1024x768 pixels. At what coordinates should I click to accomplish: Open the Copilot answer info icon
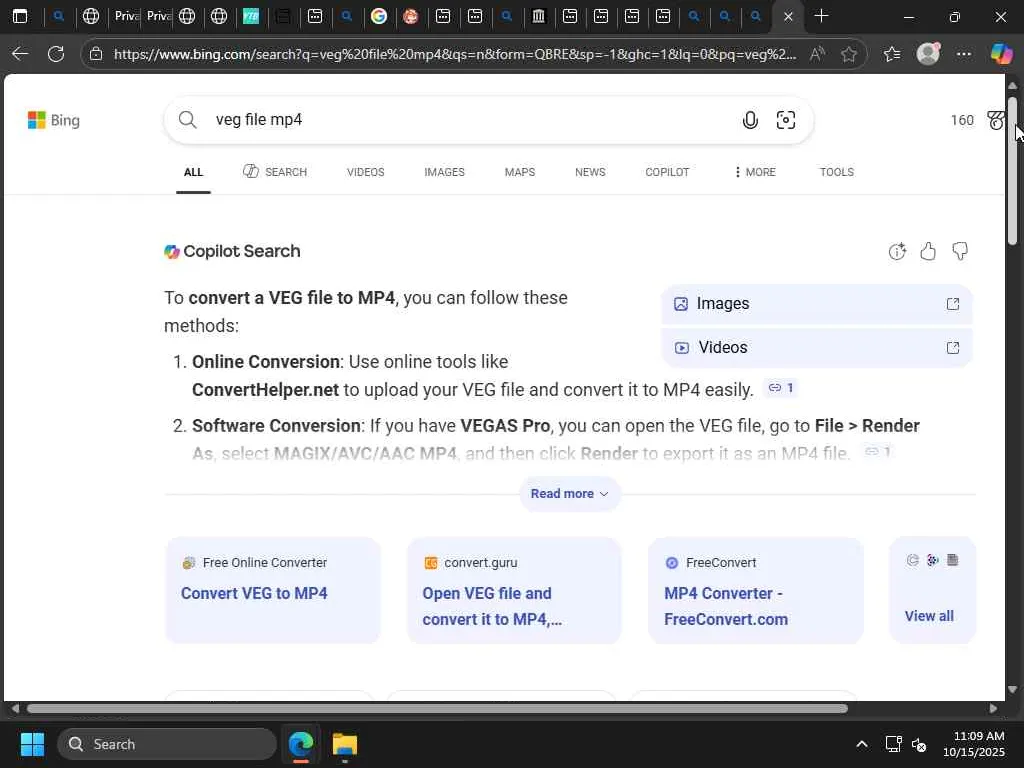click(897, 251)
